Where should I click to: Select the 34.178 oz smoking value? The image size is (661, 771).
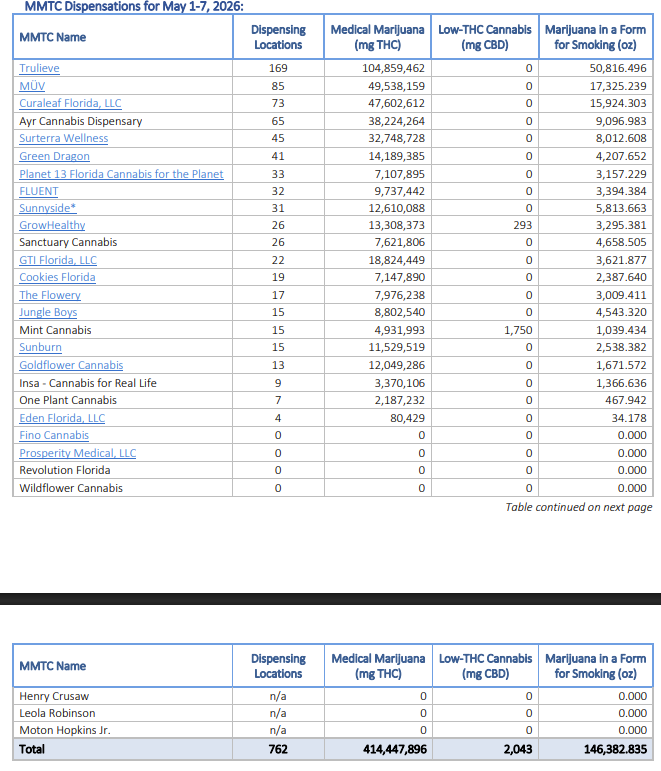[x=629, y=418]
